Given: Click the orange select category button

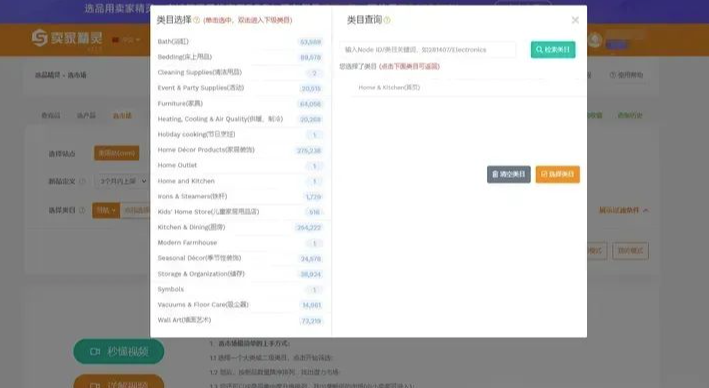Looking at the screenshot, I should [x=558, y=174].
